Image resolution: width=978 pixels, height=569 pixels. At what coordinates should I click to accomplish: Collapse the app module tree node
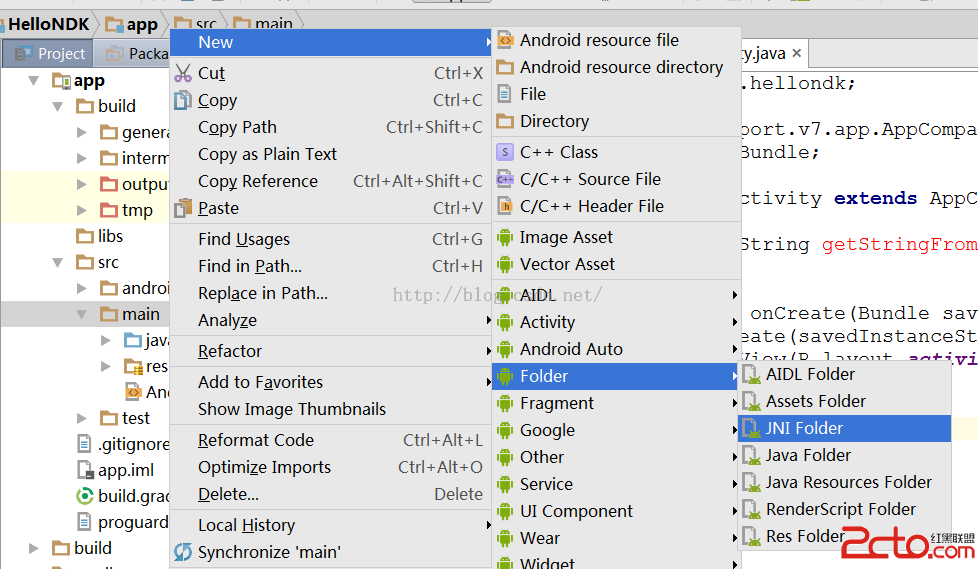[34, 81]
